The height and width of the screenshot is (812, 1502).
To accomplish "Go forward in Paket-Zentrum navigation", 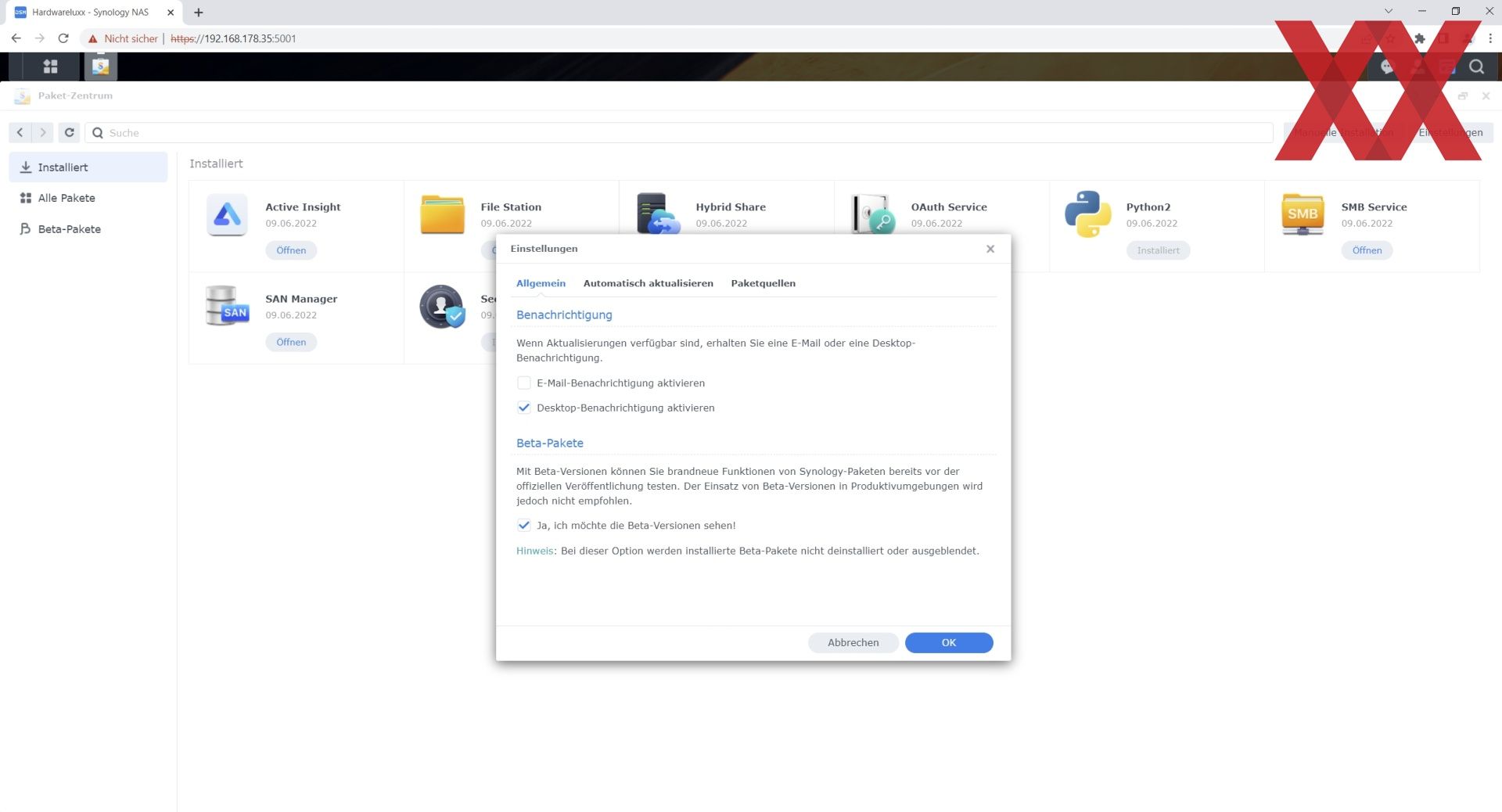I will pyautogui.click(x=43, y=133).
